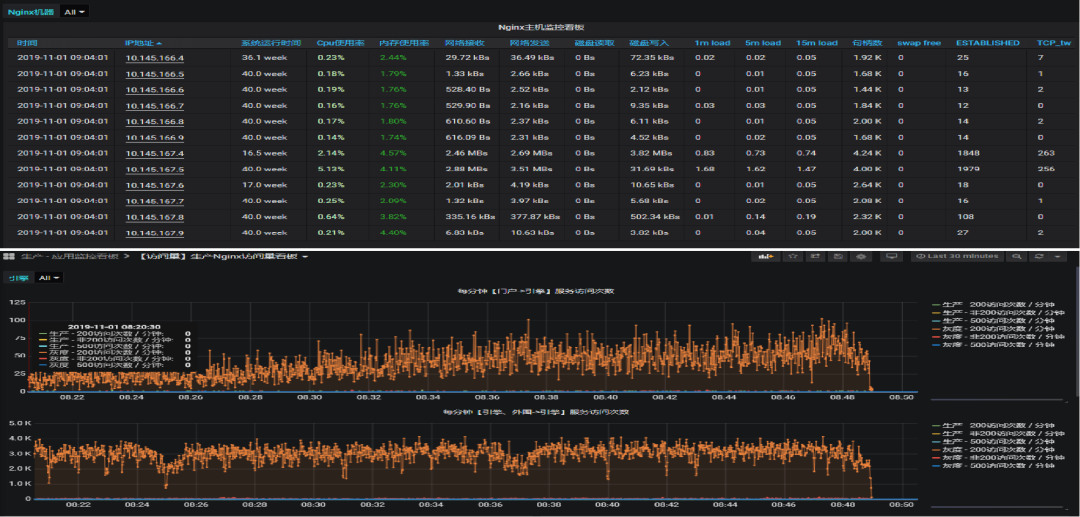Image resolution: width=1080 pixels, height=517 pixels.
Task: Sort table by ESTABLISHED column header
Action: (987, 43)
